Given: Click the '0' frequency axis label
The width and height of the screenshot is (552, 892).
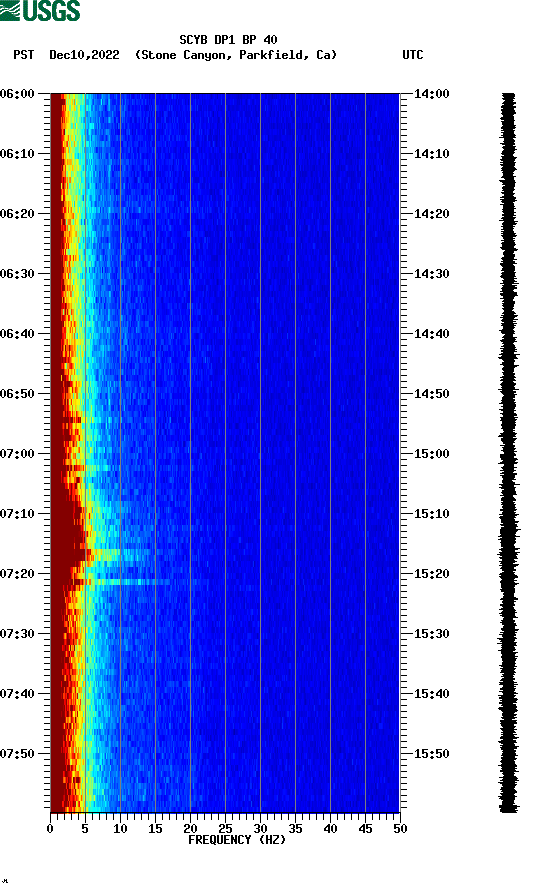Looking at the screenshot, I should [x=50, y=829].
